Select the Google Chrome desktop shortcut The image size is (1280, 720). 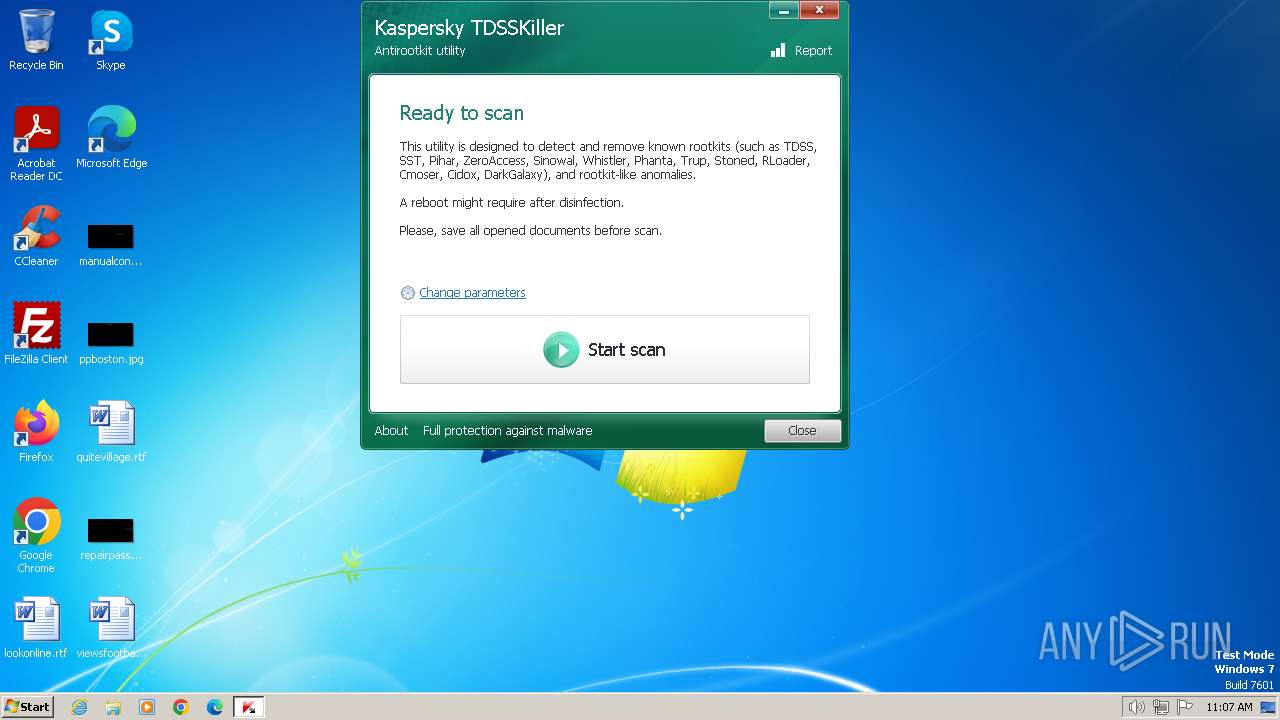[36, 535]
